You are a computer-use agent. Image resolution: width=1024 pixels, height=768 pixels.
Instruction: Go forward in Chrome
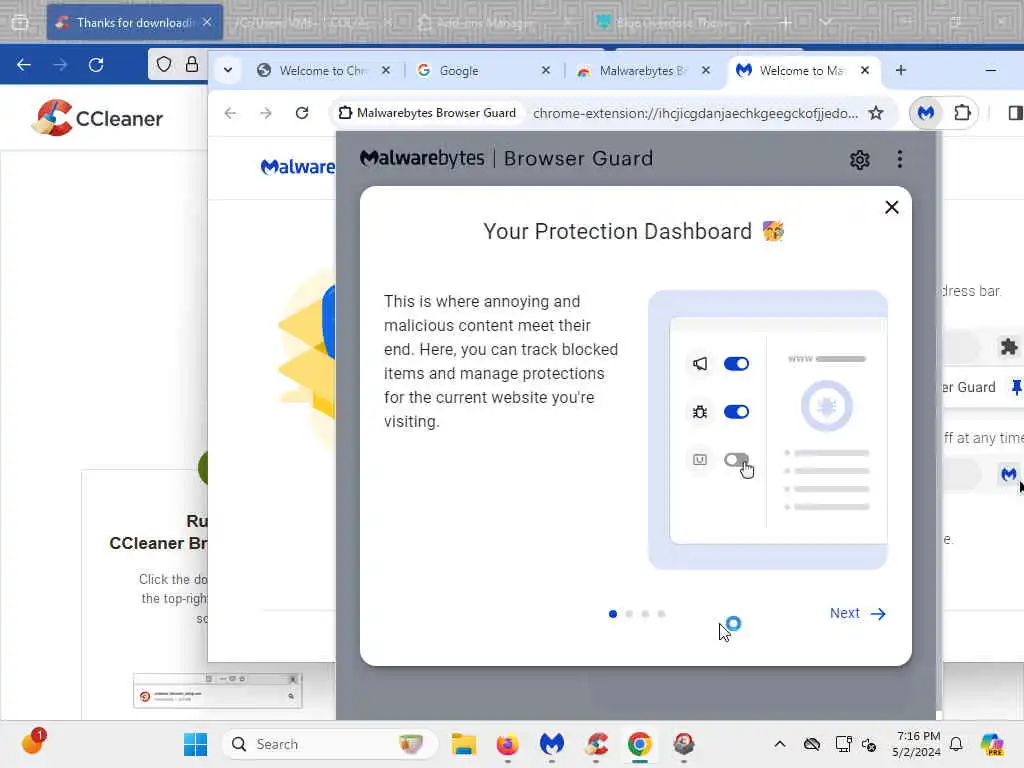266,113
